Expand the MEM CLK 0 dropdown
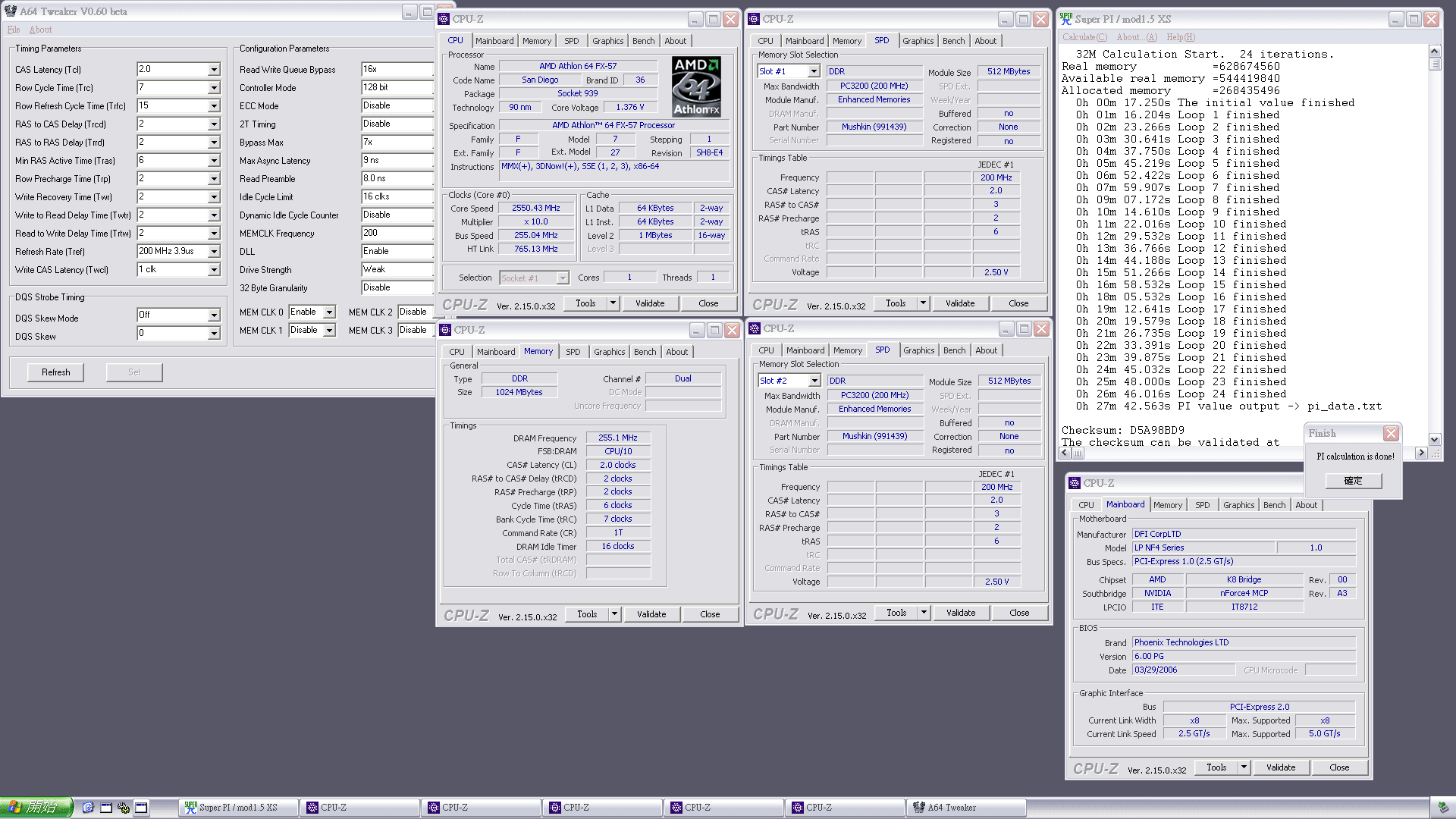The image size is (1456, 819). point(329,312)
